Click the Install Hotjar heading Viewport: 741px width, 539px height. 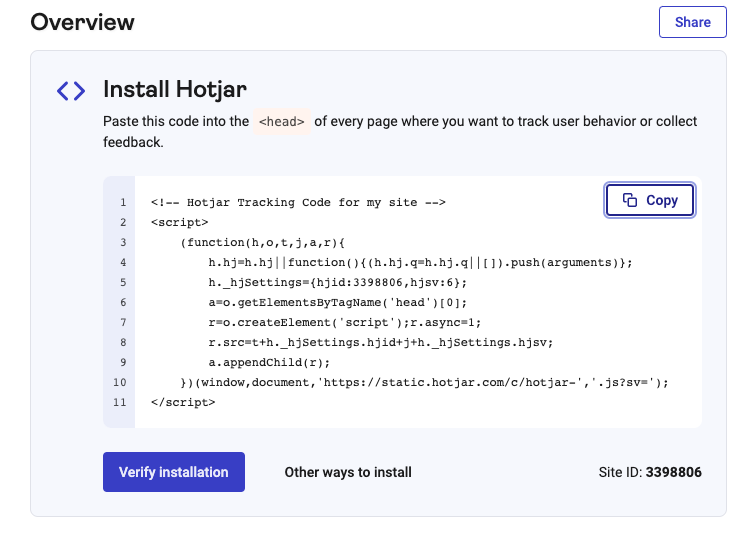(x=175, y=89)
